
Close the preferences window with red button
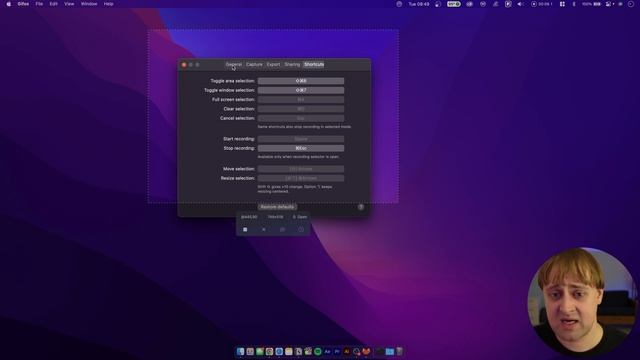[x=184, y=64]
